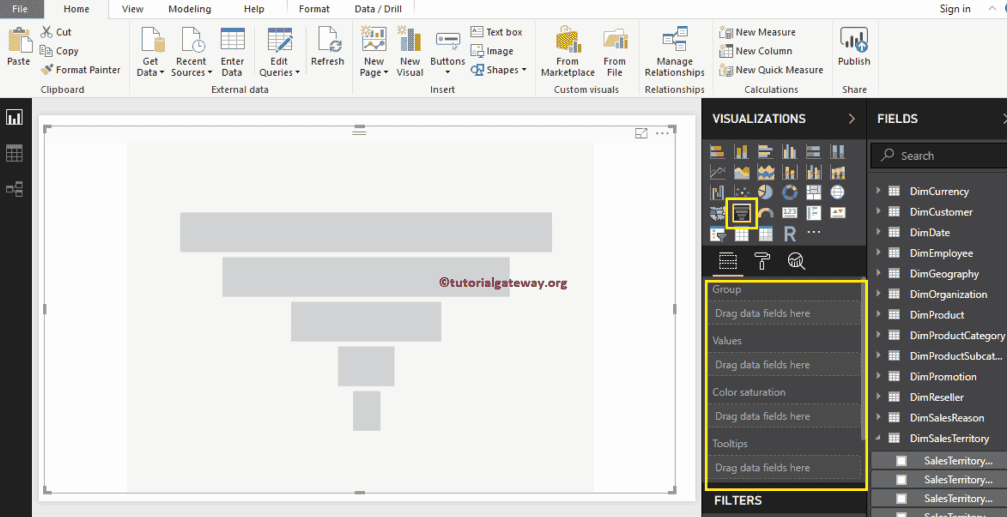The width and height of the screenshot is (1007, 517).
Task: Click the Group field well drop area
Action: coord(785,313)
